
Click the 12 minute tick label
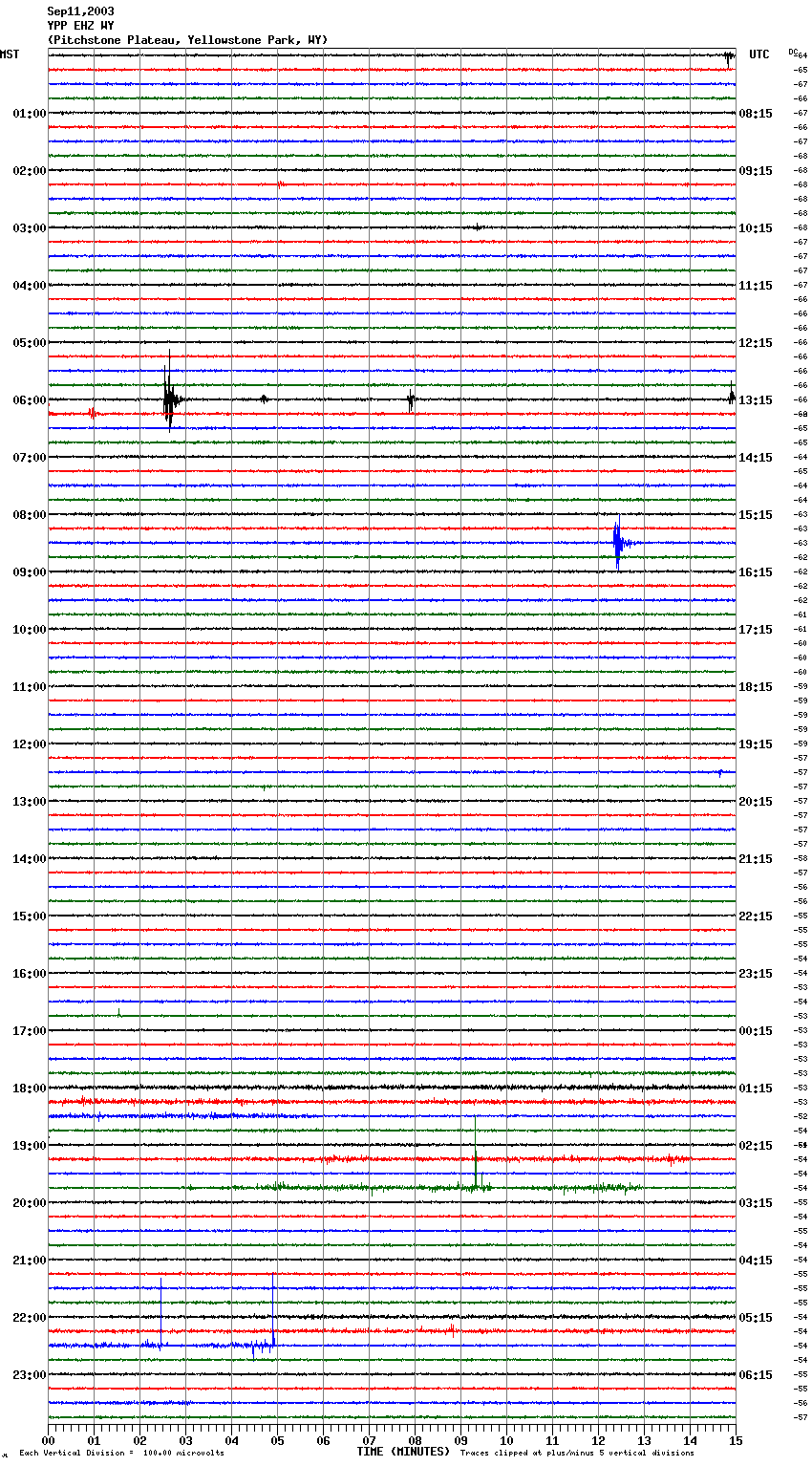[x=599, y=1441]
